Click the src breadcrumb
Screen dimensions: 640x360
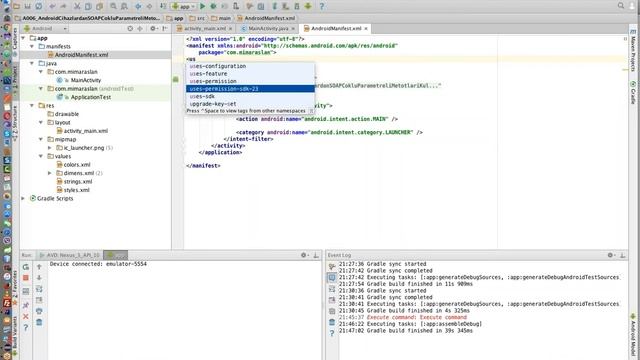(197, 18)
